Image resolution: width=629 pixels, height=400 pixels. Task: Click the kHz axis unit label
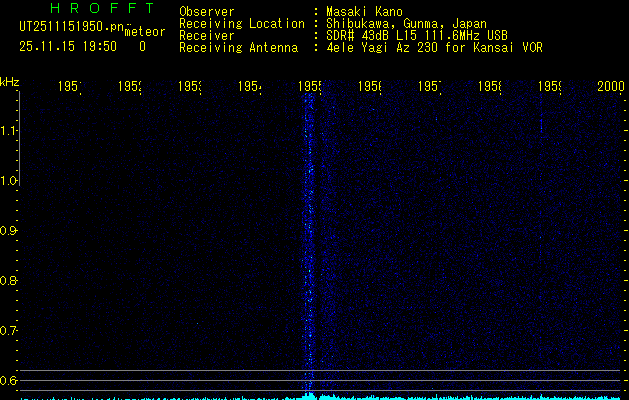click(9, 82)
